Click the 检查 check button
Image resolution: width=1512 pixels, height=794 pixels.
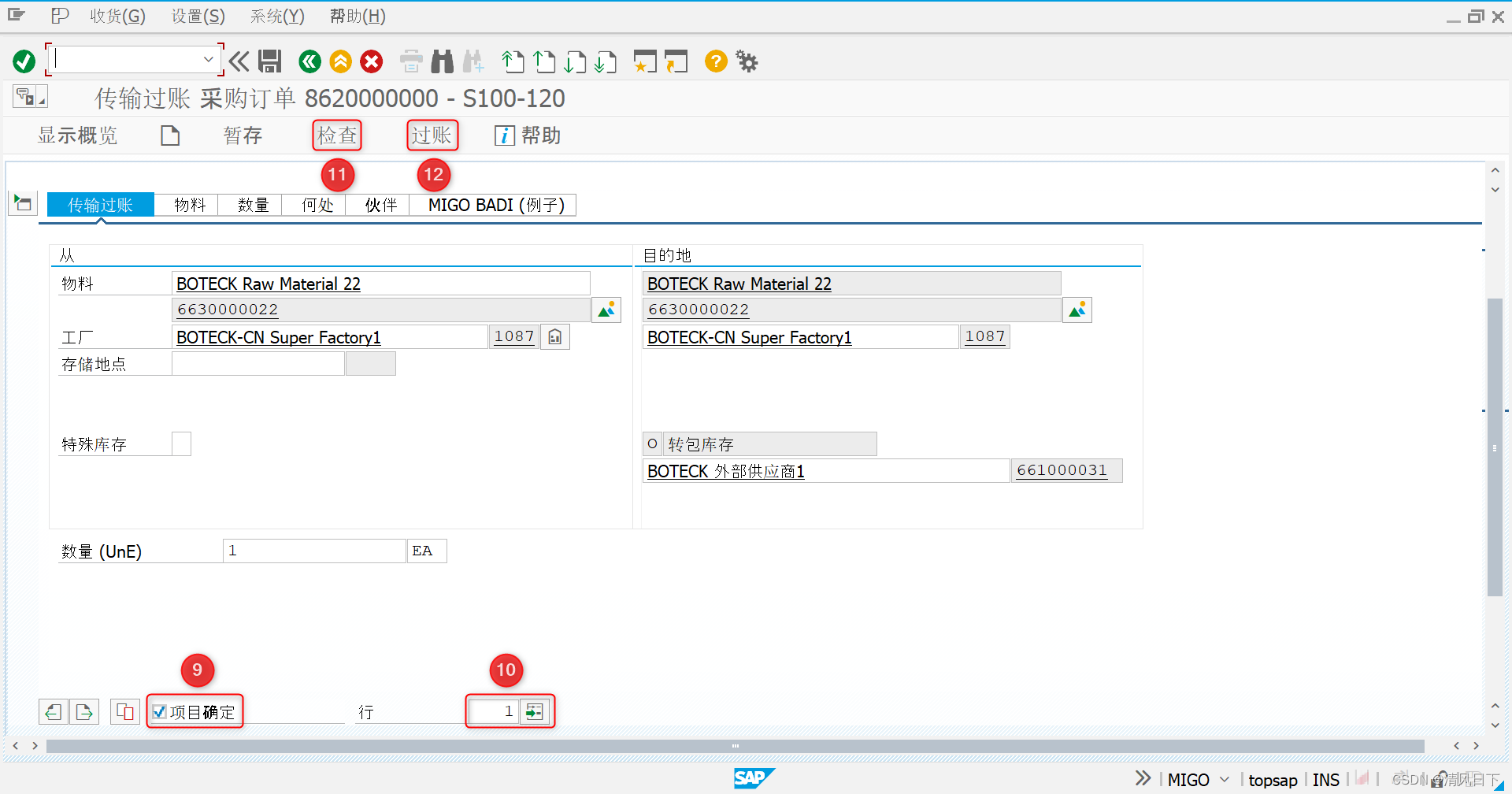[x=337, y=135]
